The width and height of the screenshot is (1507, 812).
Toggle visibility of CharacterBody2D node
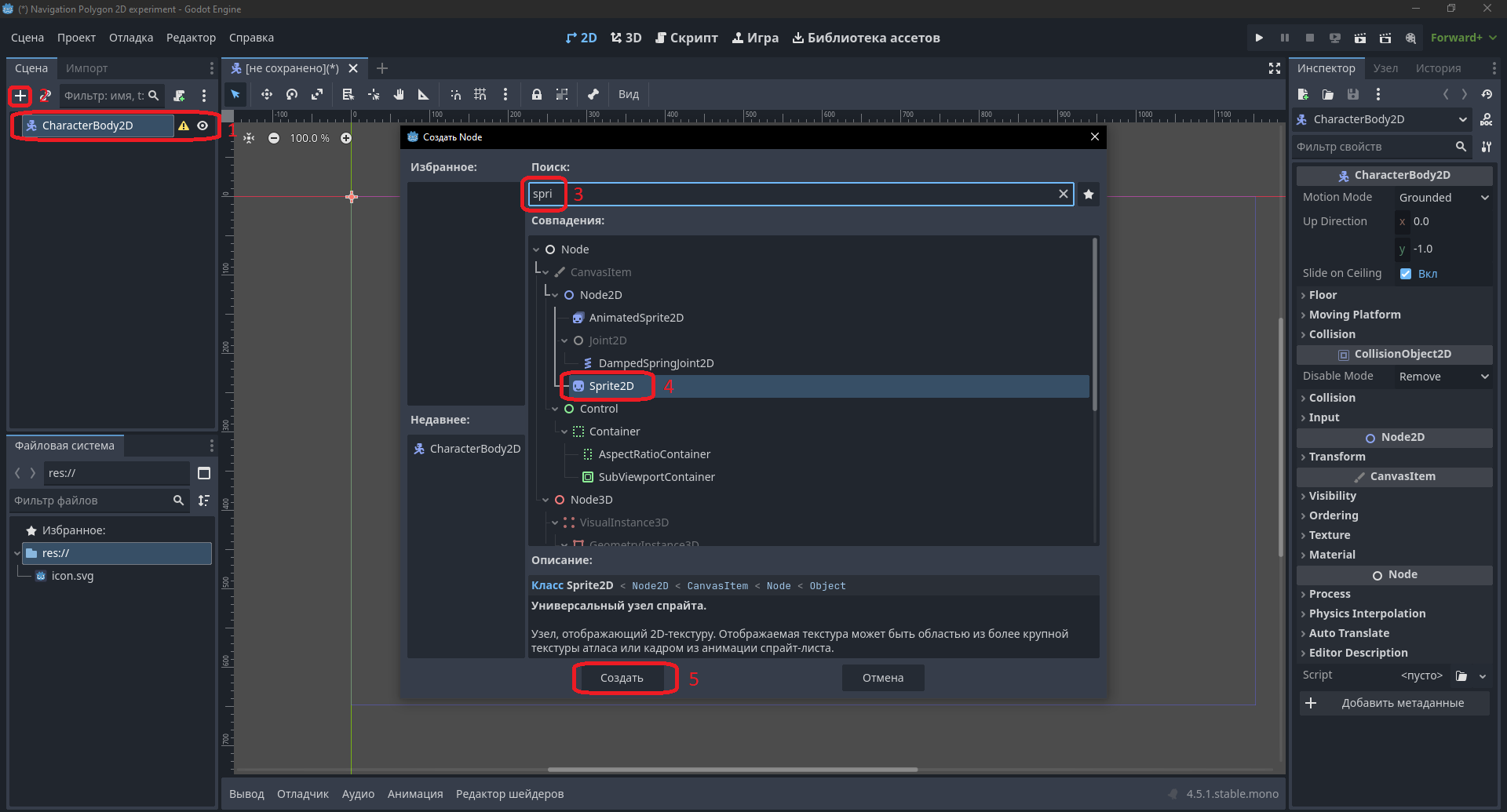203,126
